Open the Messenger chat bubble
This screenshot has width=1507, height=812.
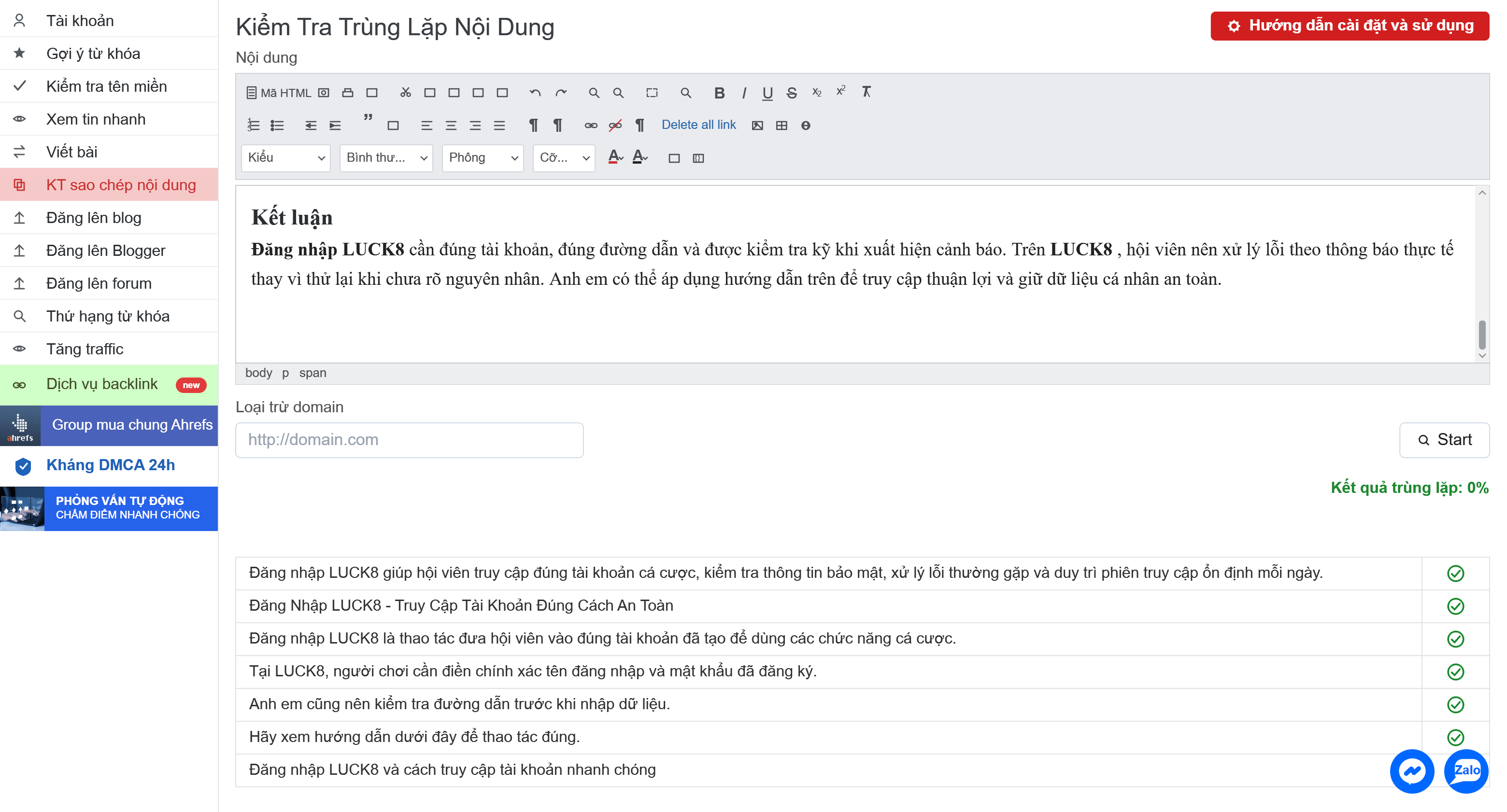1412,771
